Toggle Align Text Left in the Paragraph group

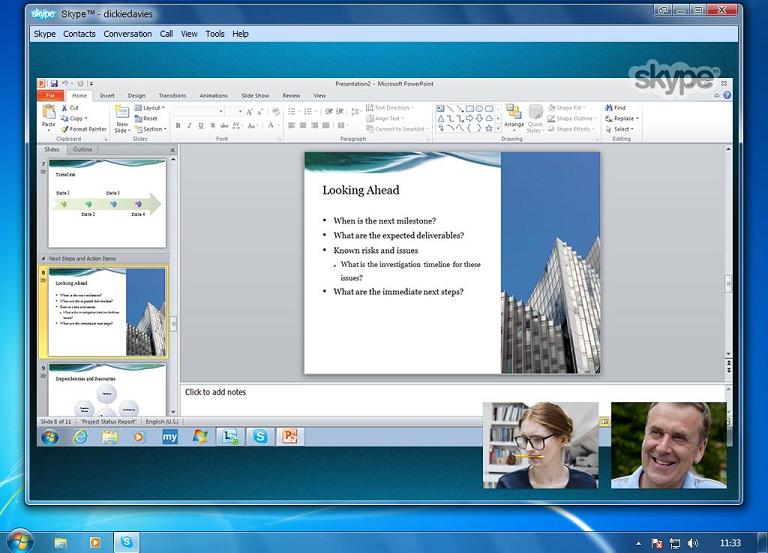coord(291,125)
